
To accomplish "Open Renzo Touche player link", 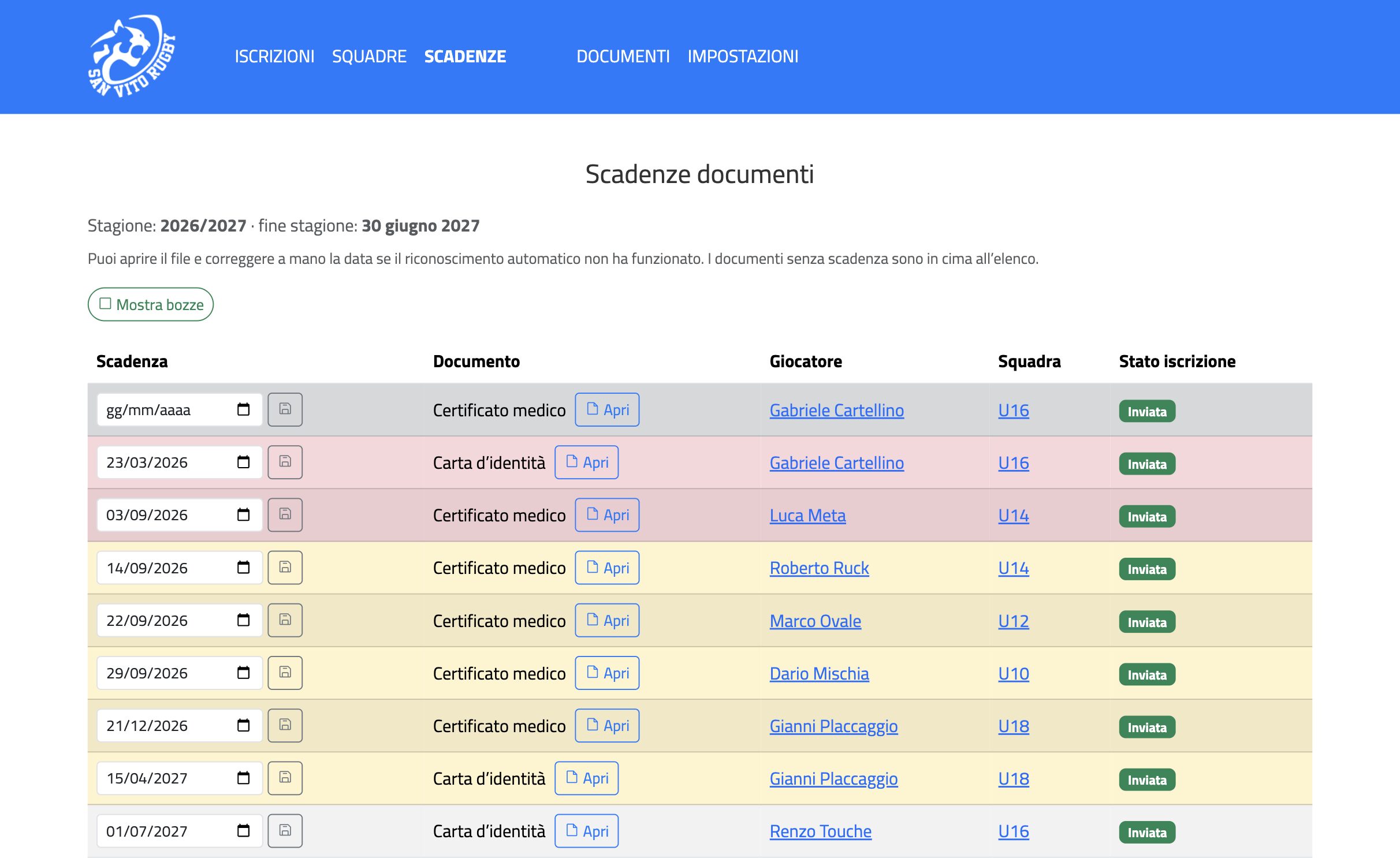I will [821, 831].
